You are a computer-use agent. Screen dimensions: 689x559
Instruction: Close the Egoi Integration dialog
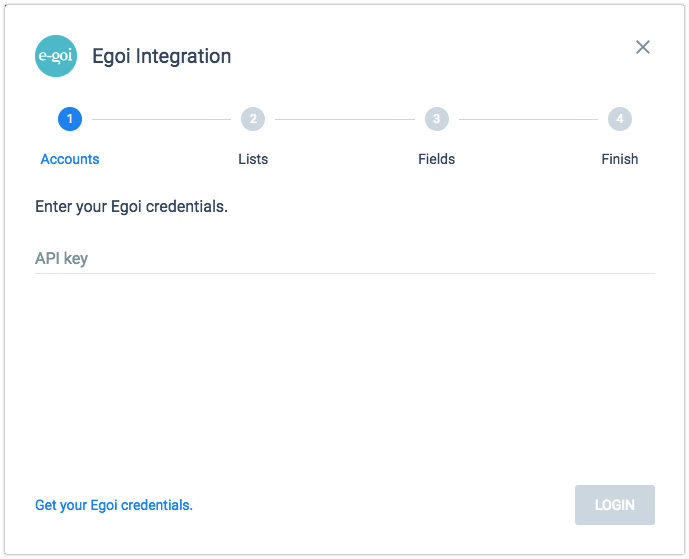pos(642,47)
